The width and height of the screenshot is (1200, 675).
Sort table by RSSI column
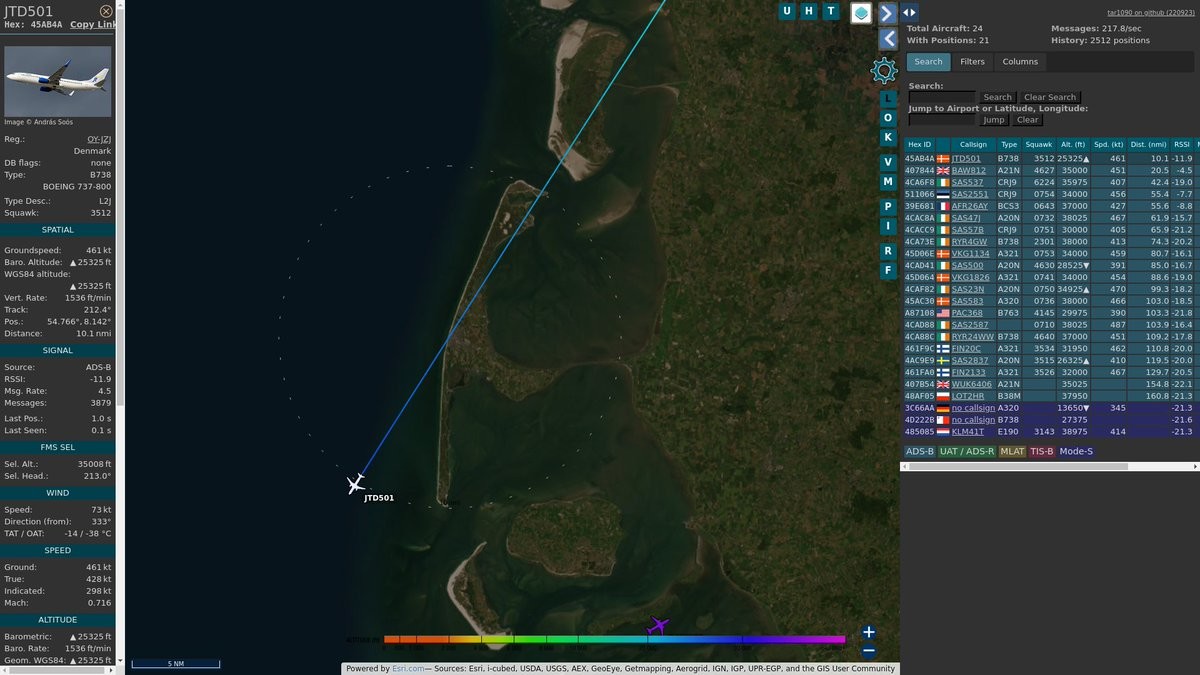[1182, 145]
